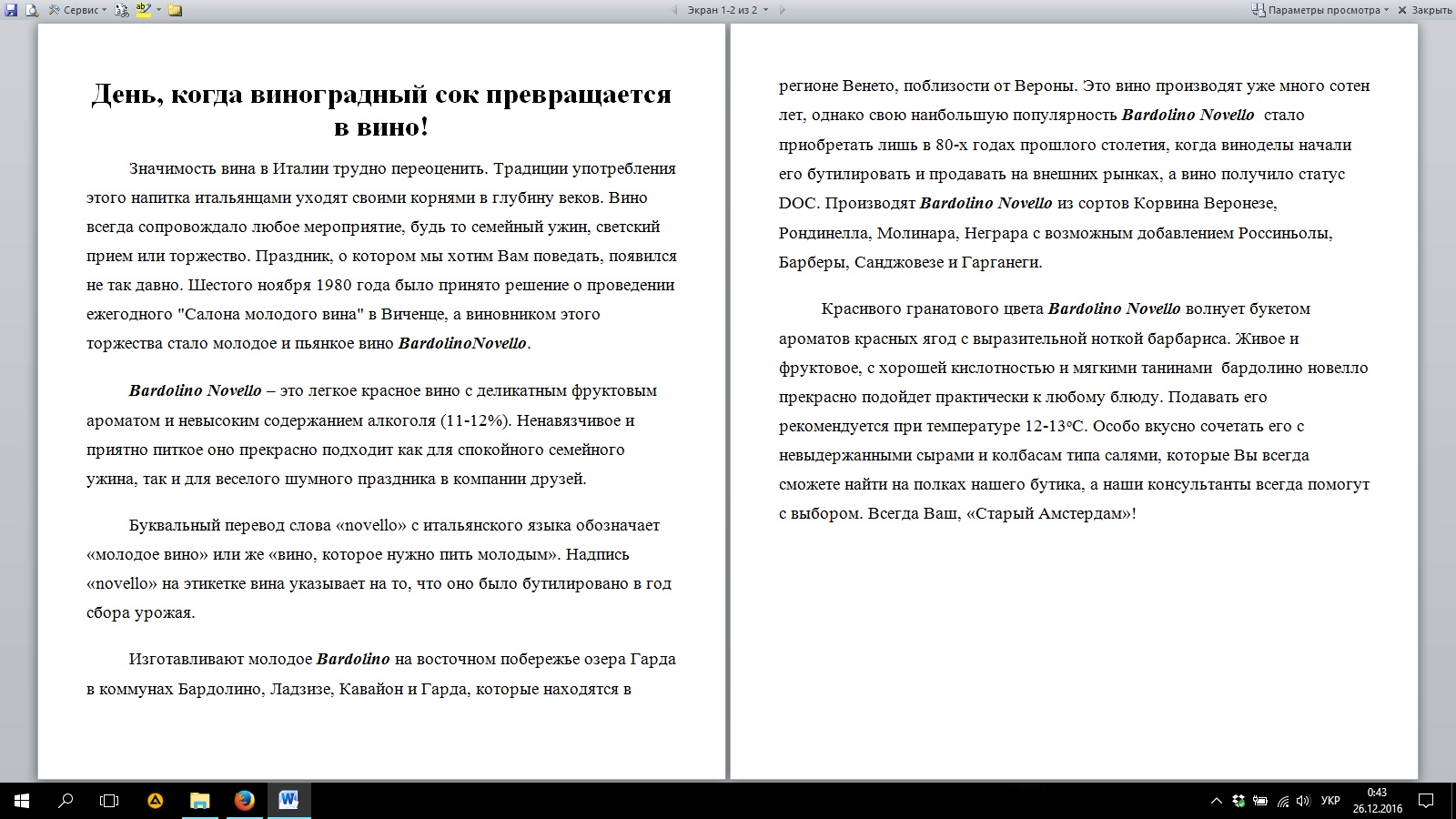Click Закрыть to exit reading mode

pos(1425,10)
